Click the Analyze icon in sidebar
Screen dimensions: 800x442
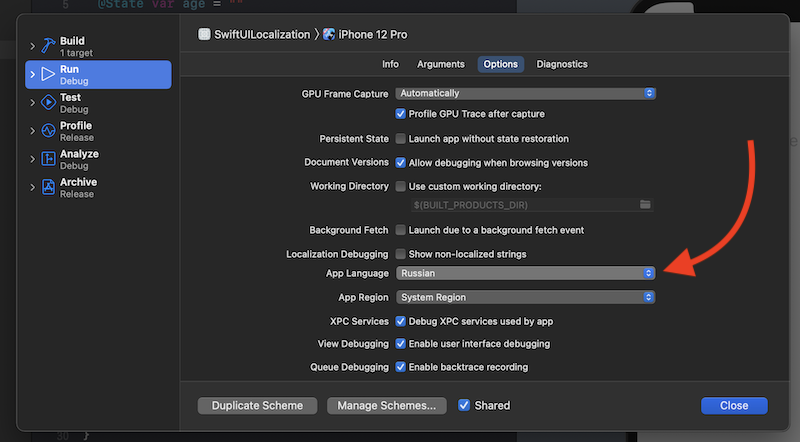click(x=48, y=159)
